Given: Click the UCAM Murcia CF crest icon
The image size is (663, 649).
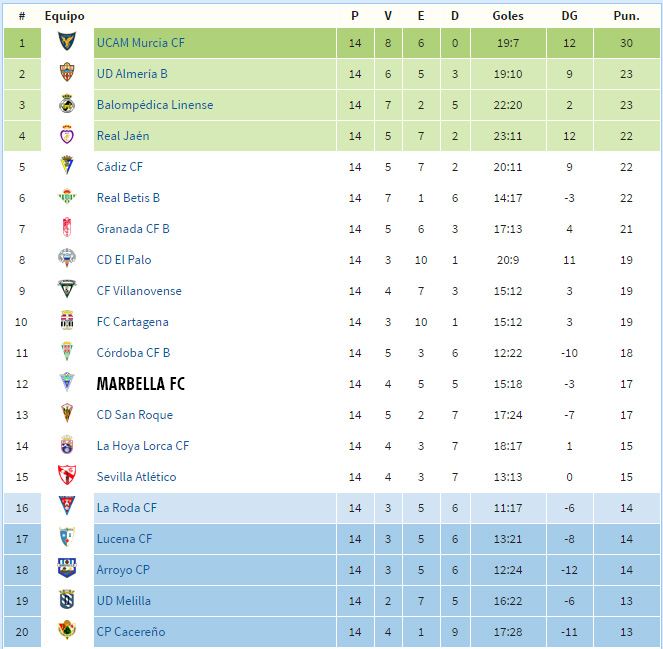Looking at the screenshot, I should pyautogui.click(x=67, y=42).
